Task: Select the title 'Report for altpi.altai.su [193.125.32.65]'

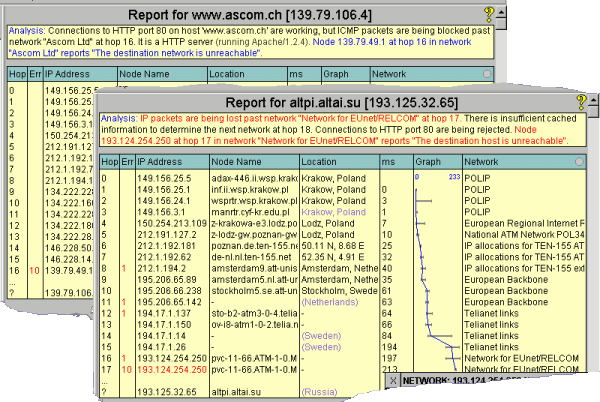Action: point(342,103)
